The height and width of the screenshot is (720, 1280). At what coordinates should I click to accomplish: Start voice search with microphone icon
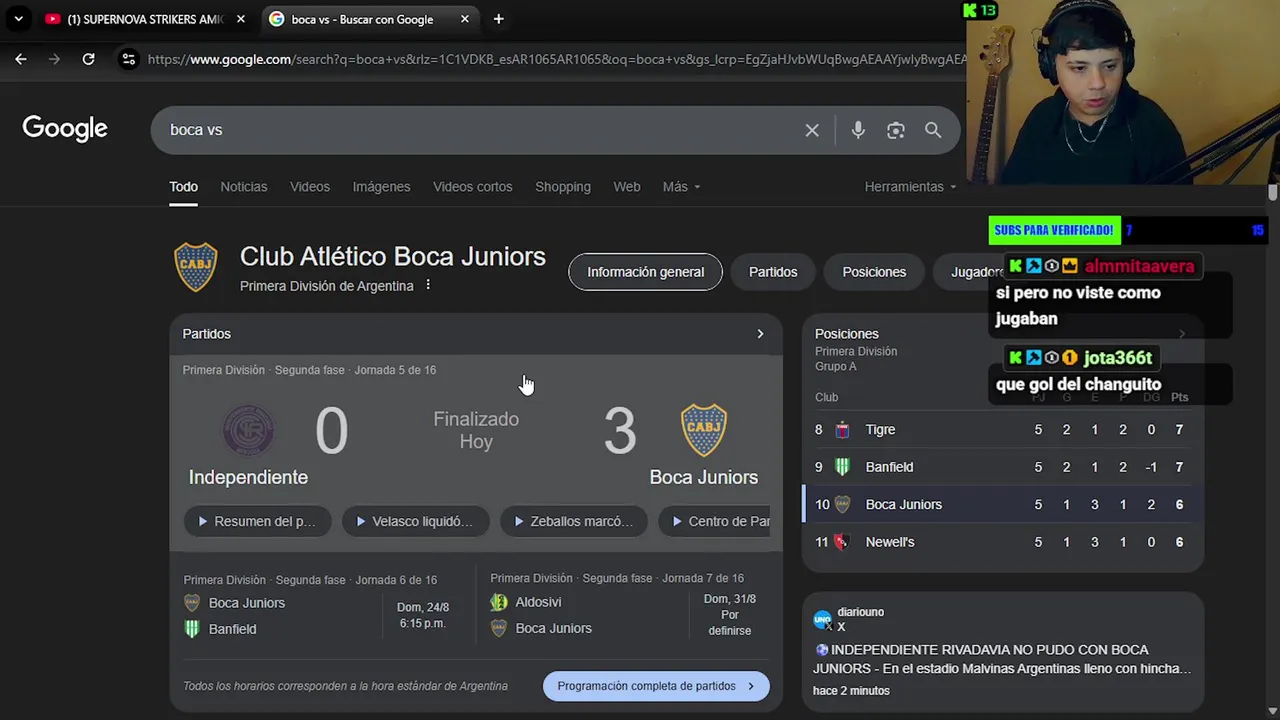(858, 130)
